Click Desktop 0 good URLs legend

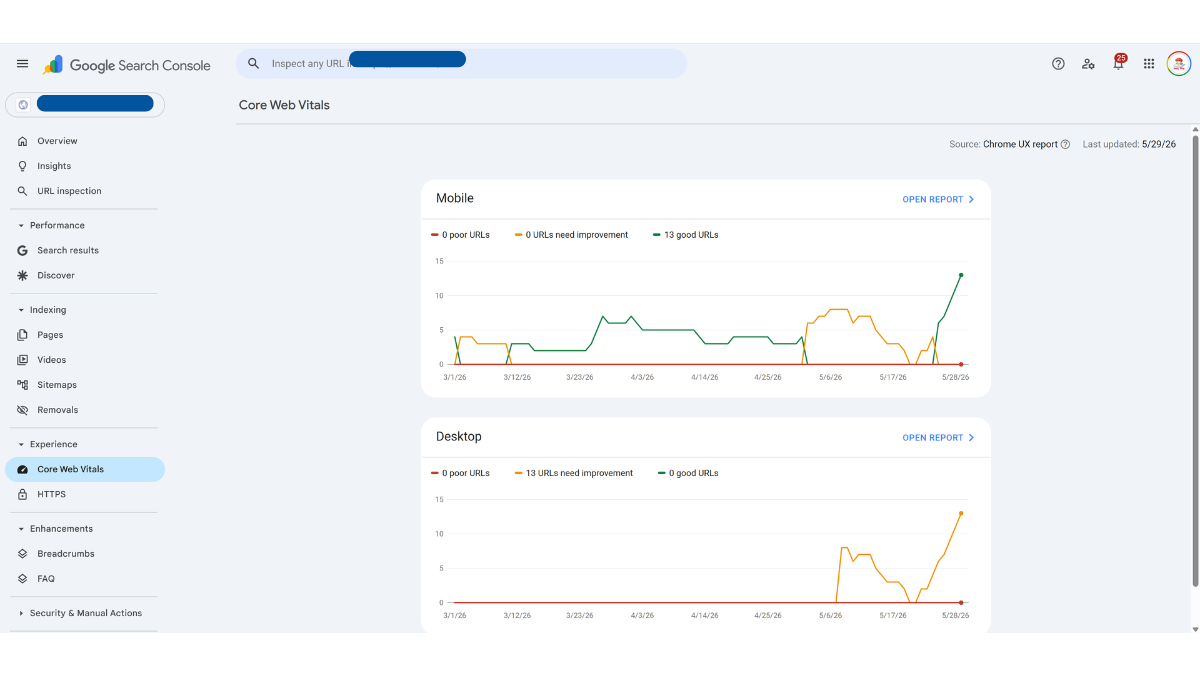point(688,473)
